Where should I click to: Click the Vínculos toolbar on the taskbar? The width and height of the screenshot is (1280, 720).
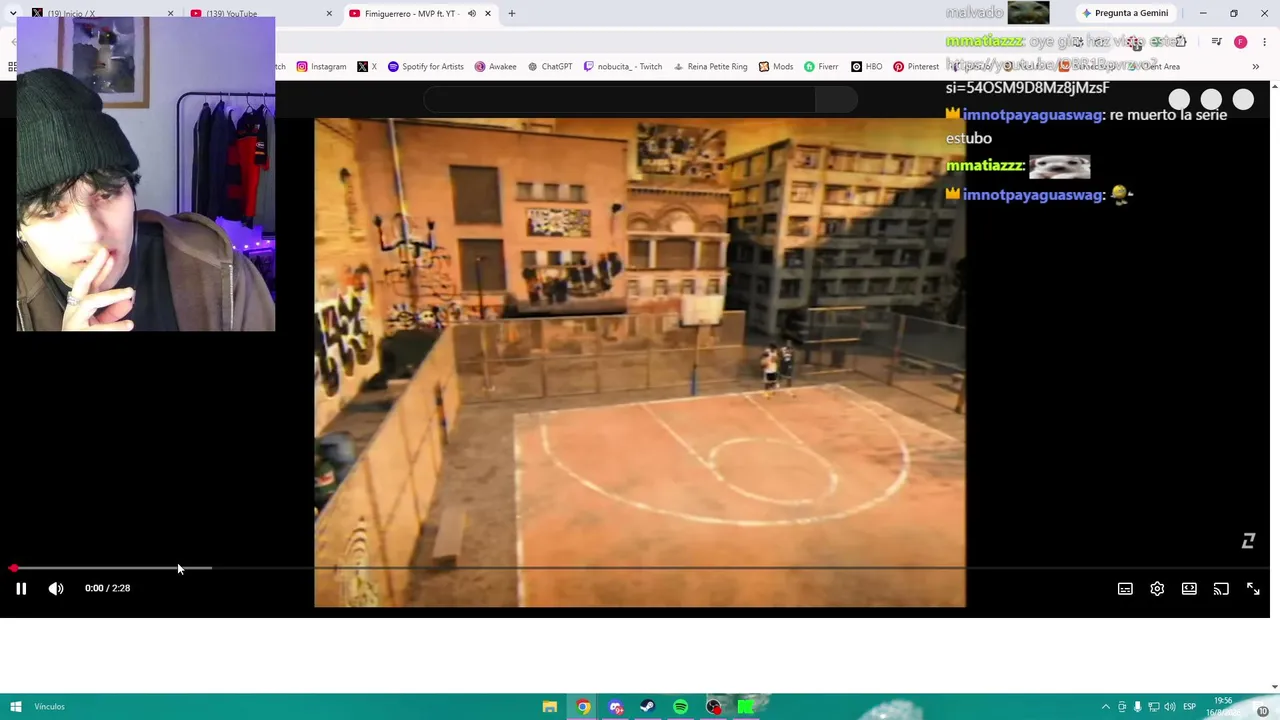coord(49,707)
